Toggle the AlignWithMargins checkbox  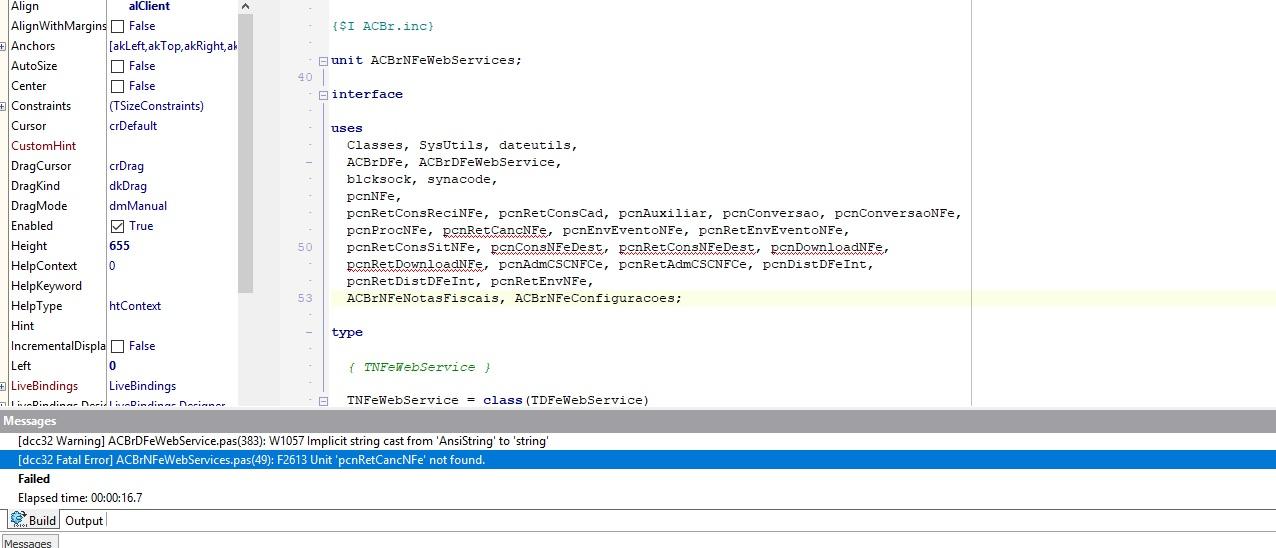point(117,26)
